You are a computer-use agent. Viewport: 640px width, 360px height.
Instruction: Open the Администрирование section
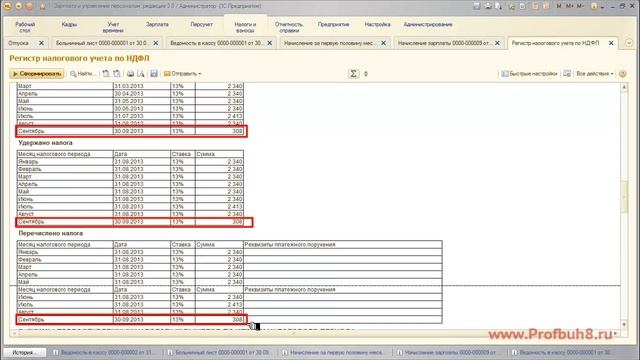[428, 24]
